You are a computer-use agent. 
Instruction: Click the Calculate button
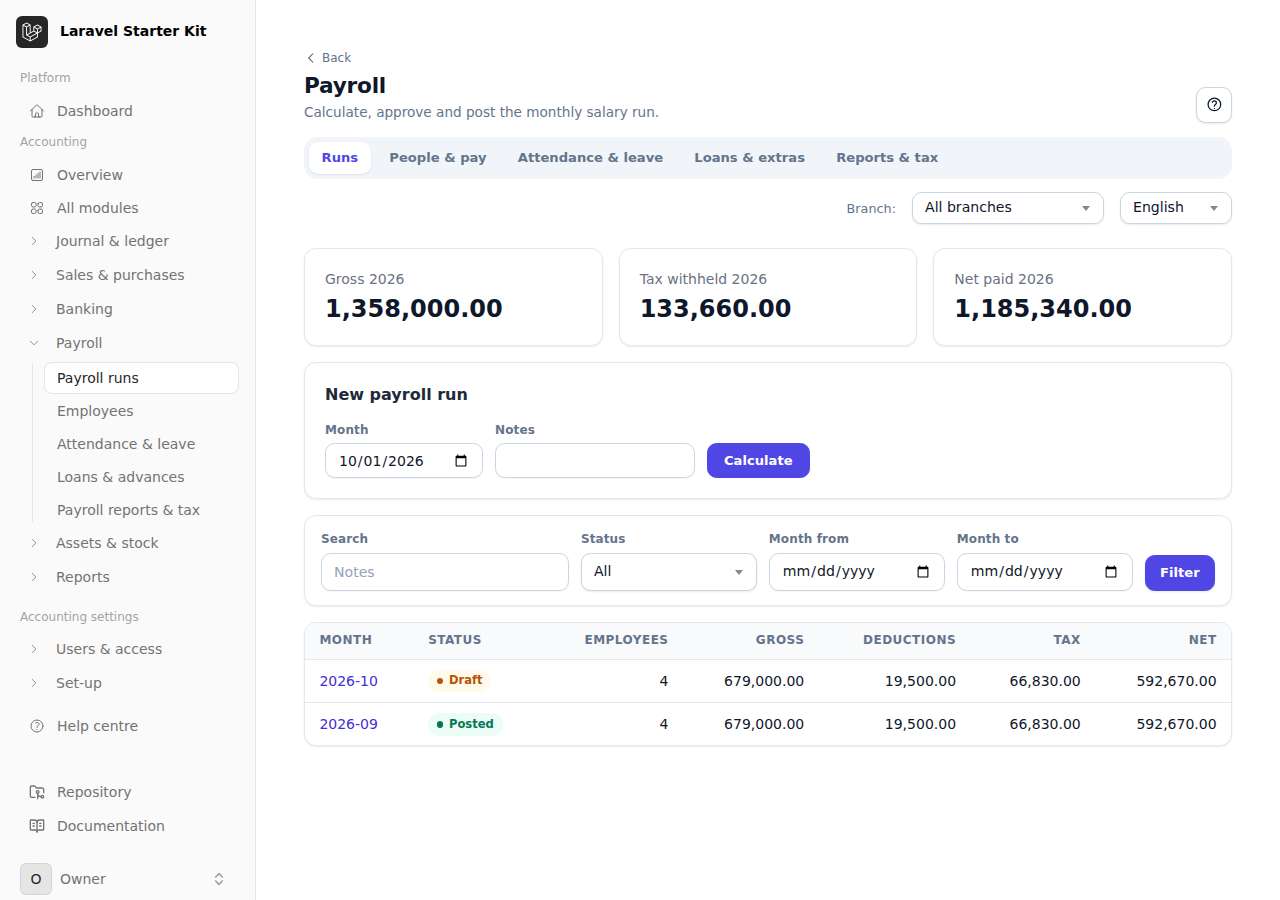pos(758,461)
